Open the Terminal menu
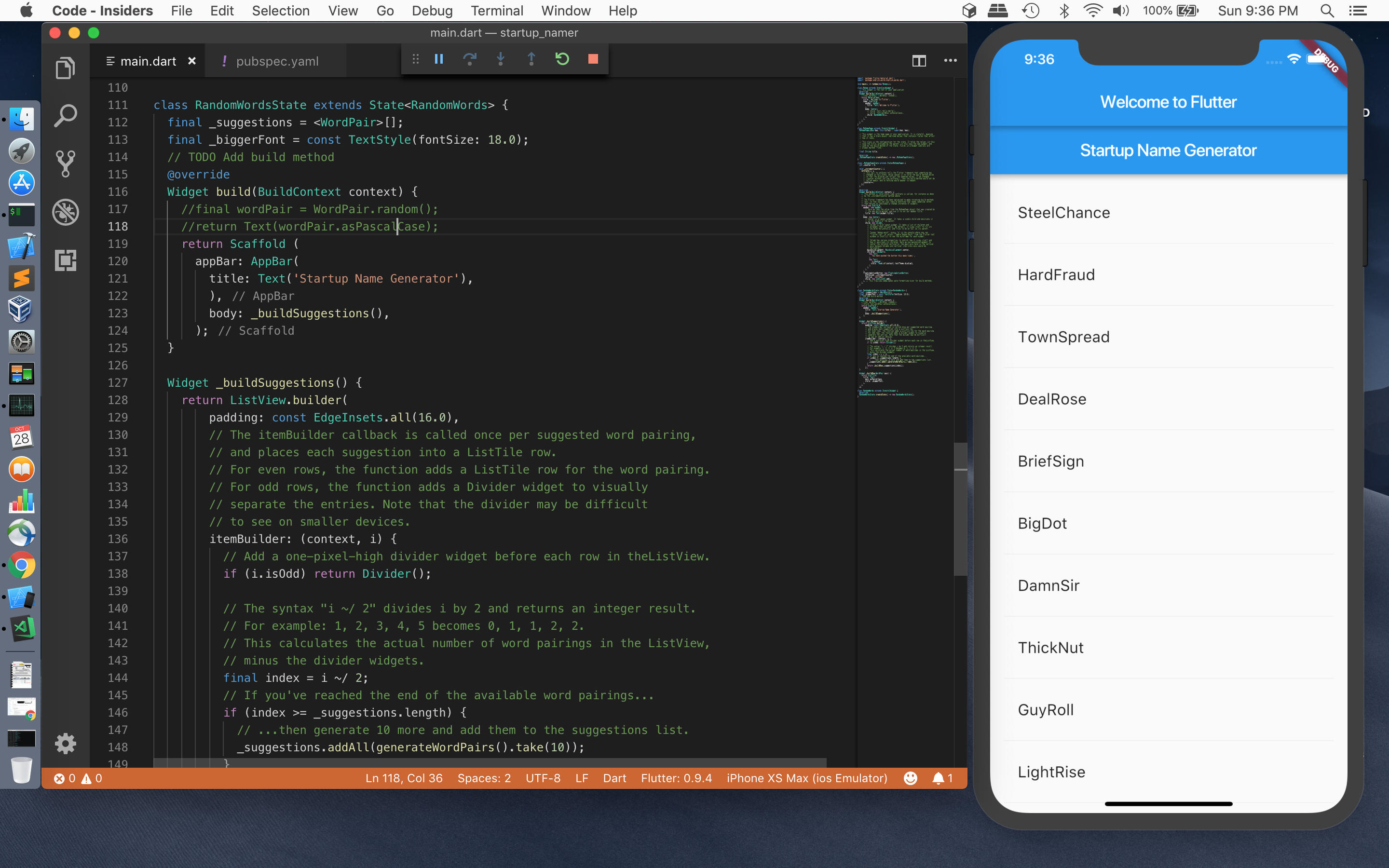The width and height of the screenshot is (1389, 868). tap(496, 11)
